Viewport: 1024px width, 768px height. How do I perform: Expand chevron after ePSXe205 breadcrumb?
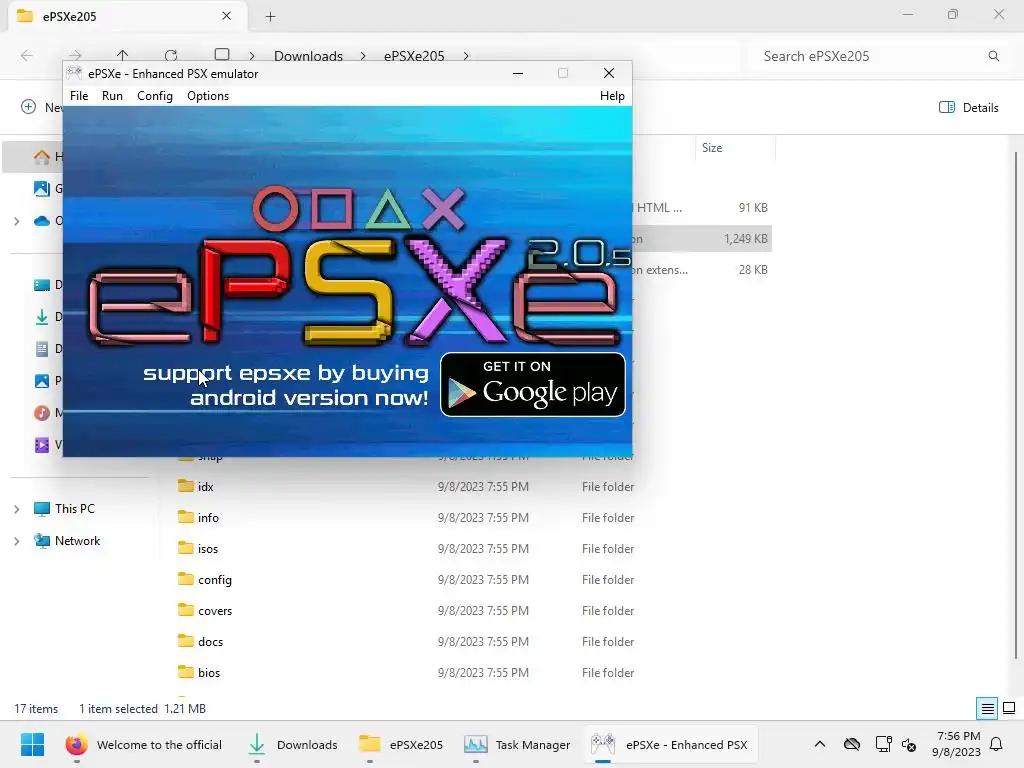[466, 56]
